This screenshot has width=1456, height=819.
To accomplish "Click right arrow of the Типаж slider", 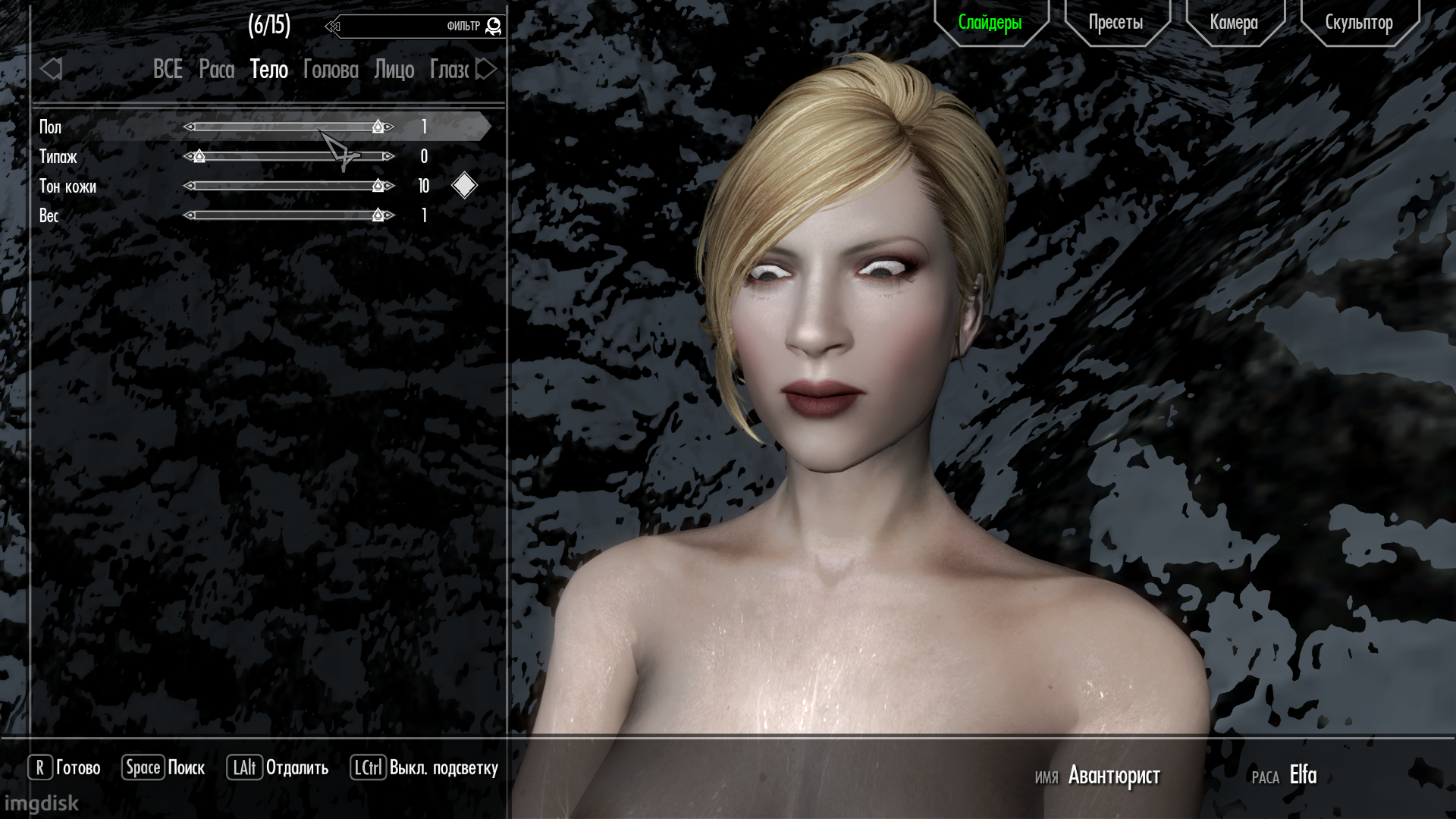I will pos(388,157).
